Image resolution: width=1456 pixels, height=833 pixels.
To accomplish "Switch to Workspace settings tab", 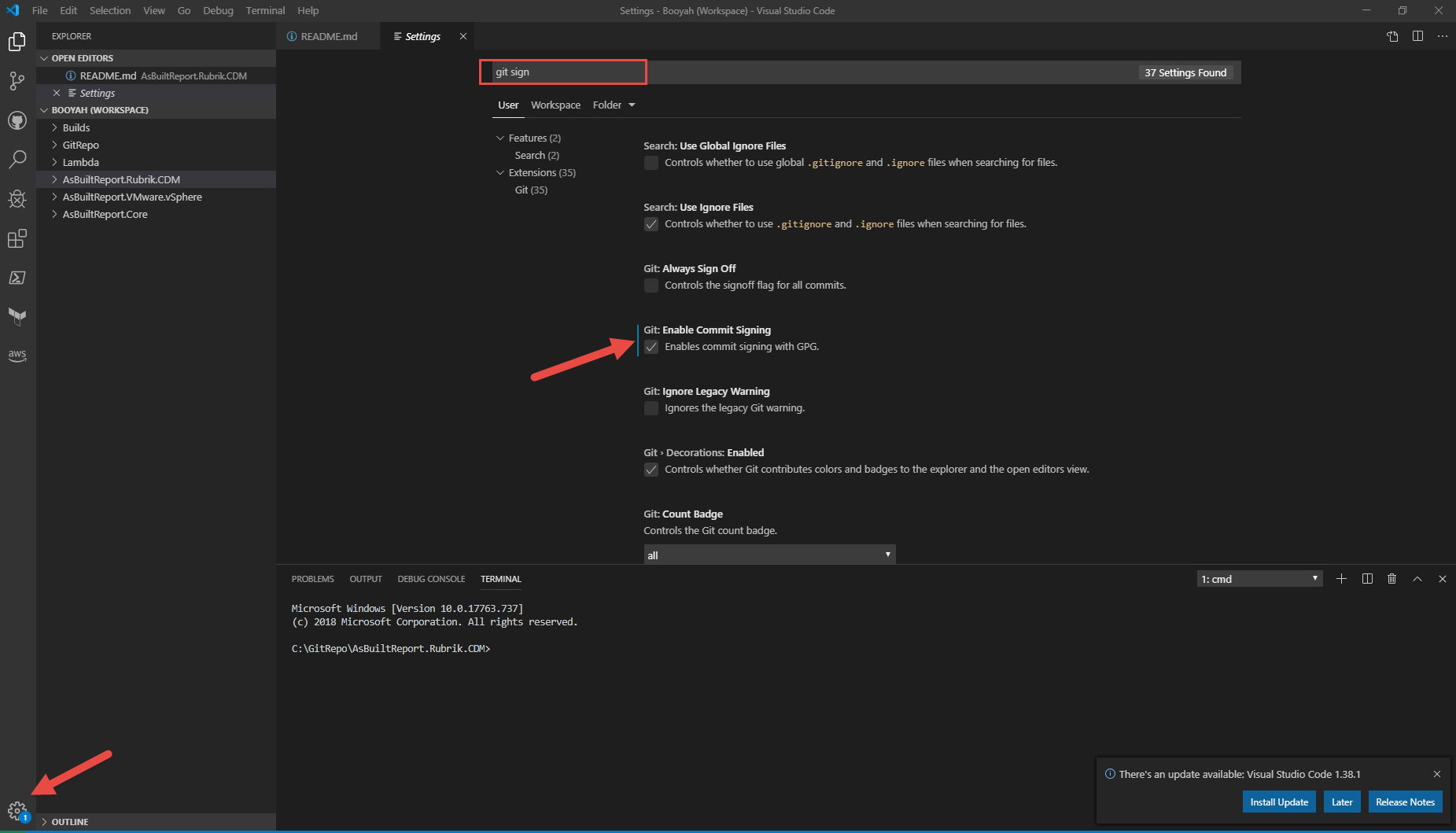I will click(555, 105).
